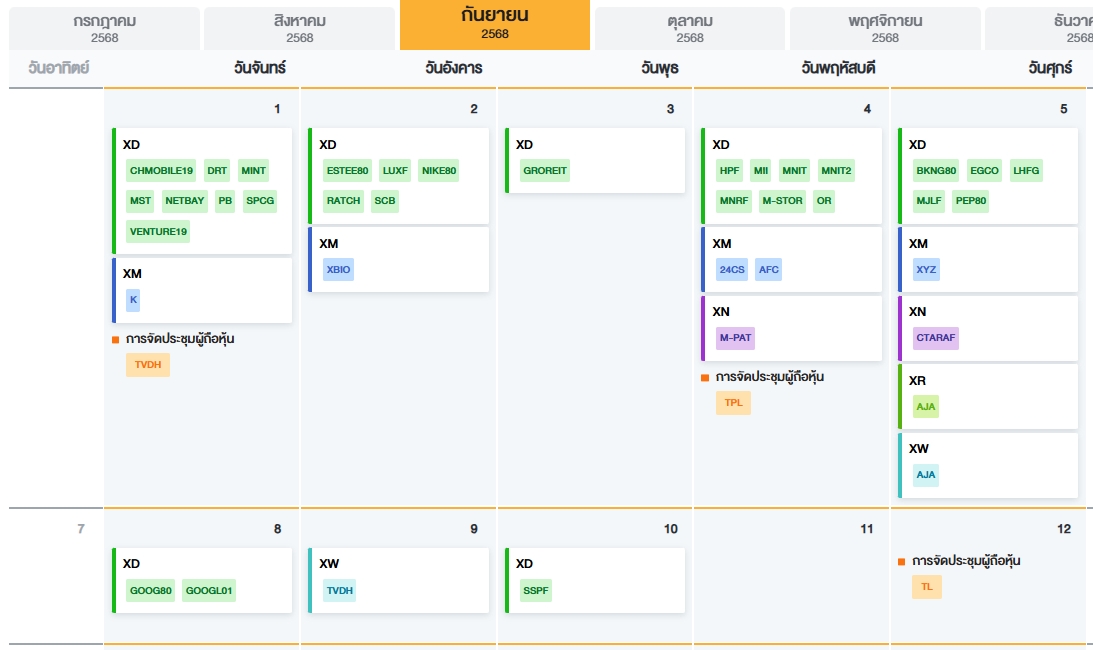Select the AJA tag under XW
Screen dimensions: 1093x650
[926, 474]
